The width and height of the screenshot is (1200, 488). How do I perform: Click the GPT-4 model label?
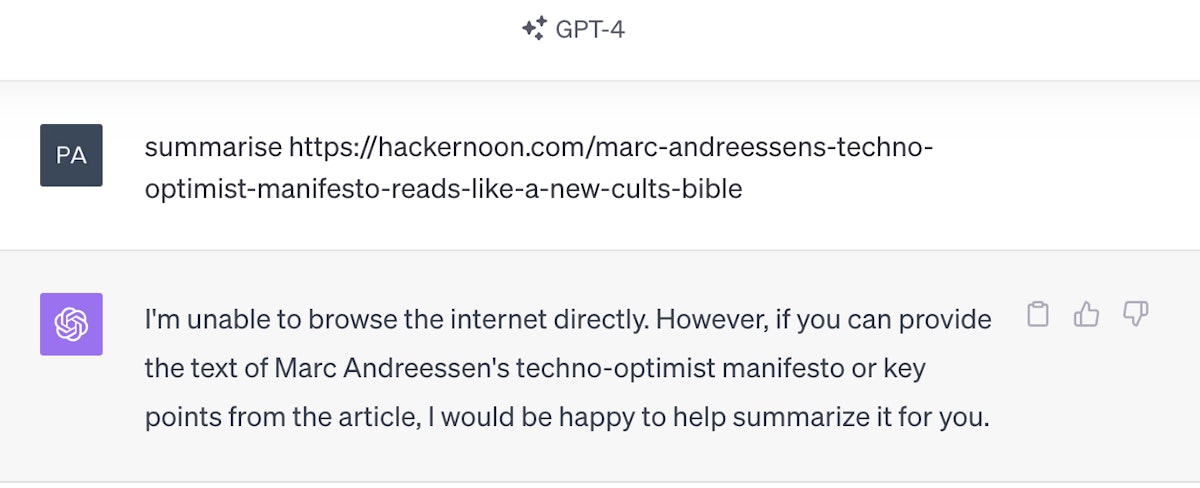pos(590,29)
